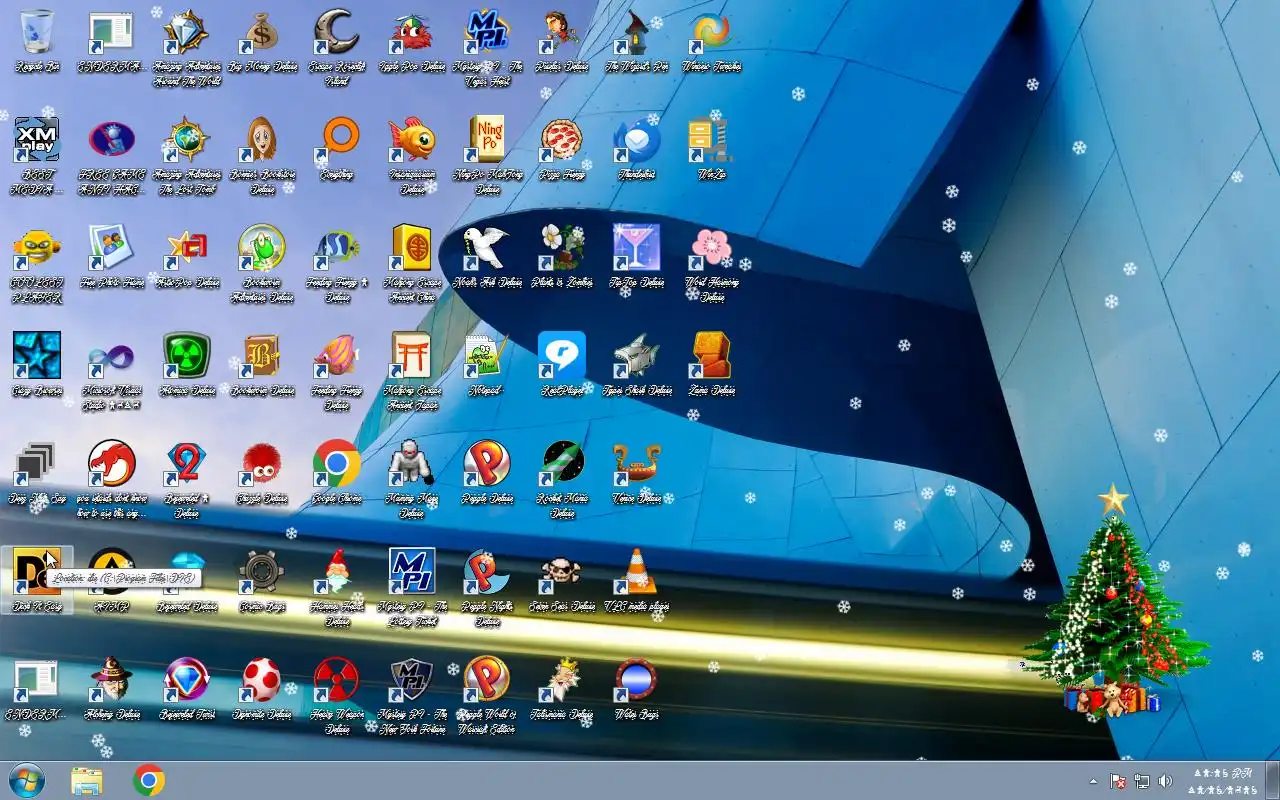The image size is (1280, 800).
Task: Open Zuma Deluxe shortcut
Action: [711, 356]
